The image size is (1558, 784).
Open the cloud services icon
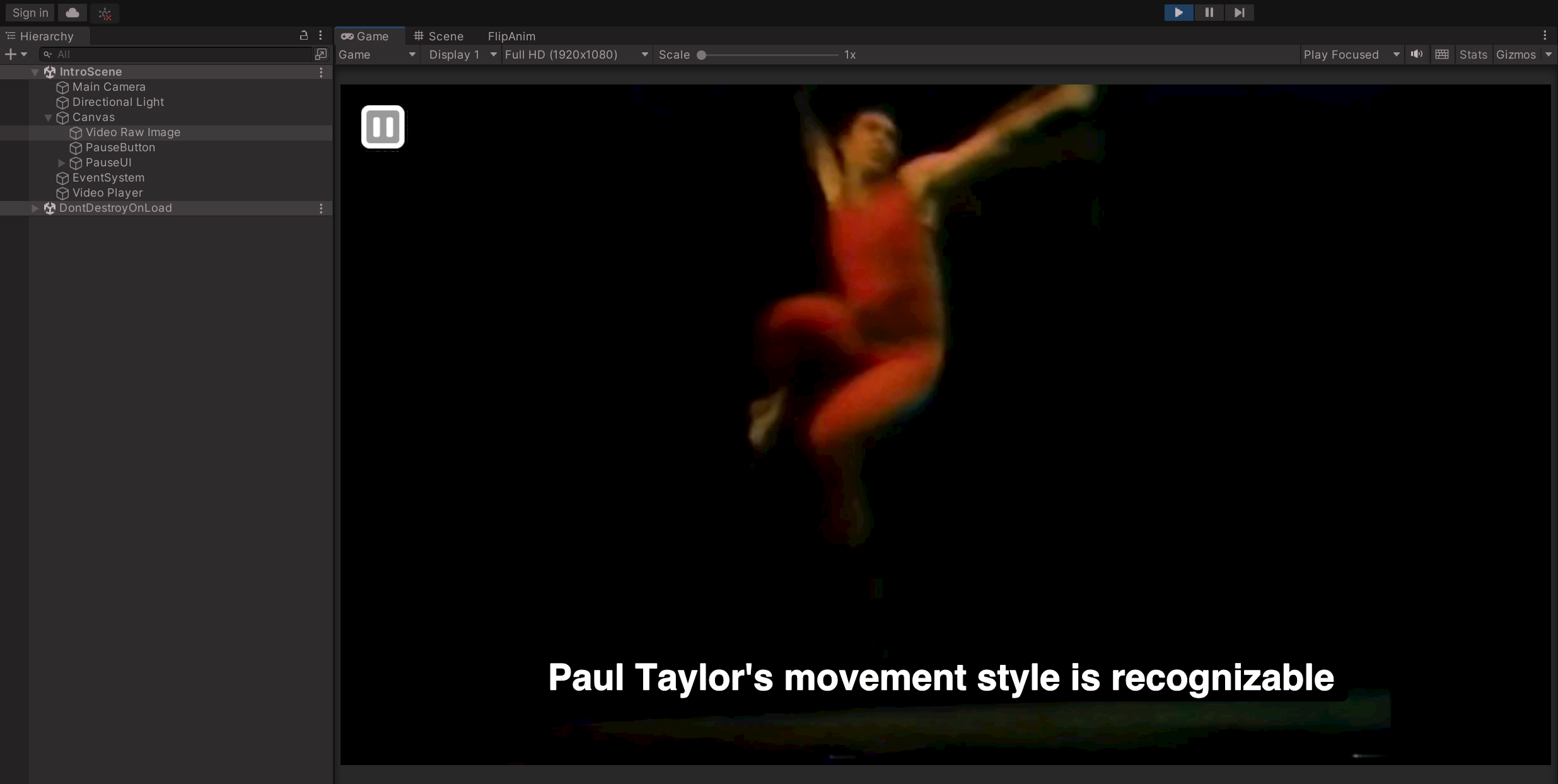(x=73, y=13)
